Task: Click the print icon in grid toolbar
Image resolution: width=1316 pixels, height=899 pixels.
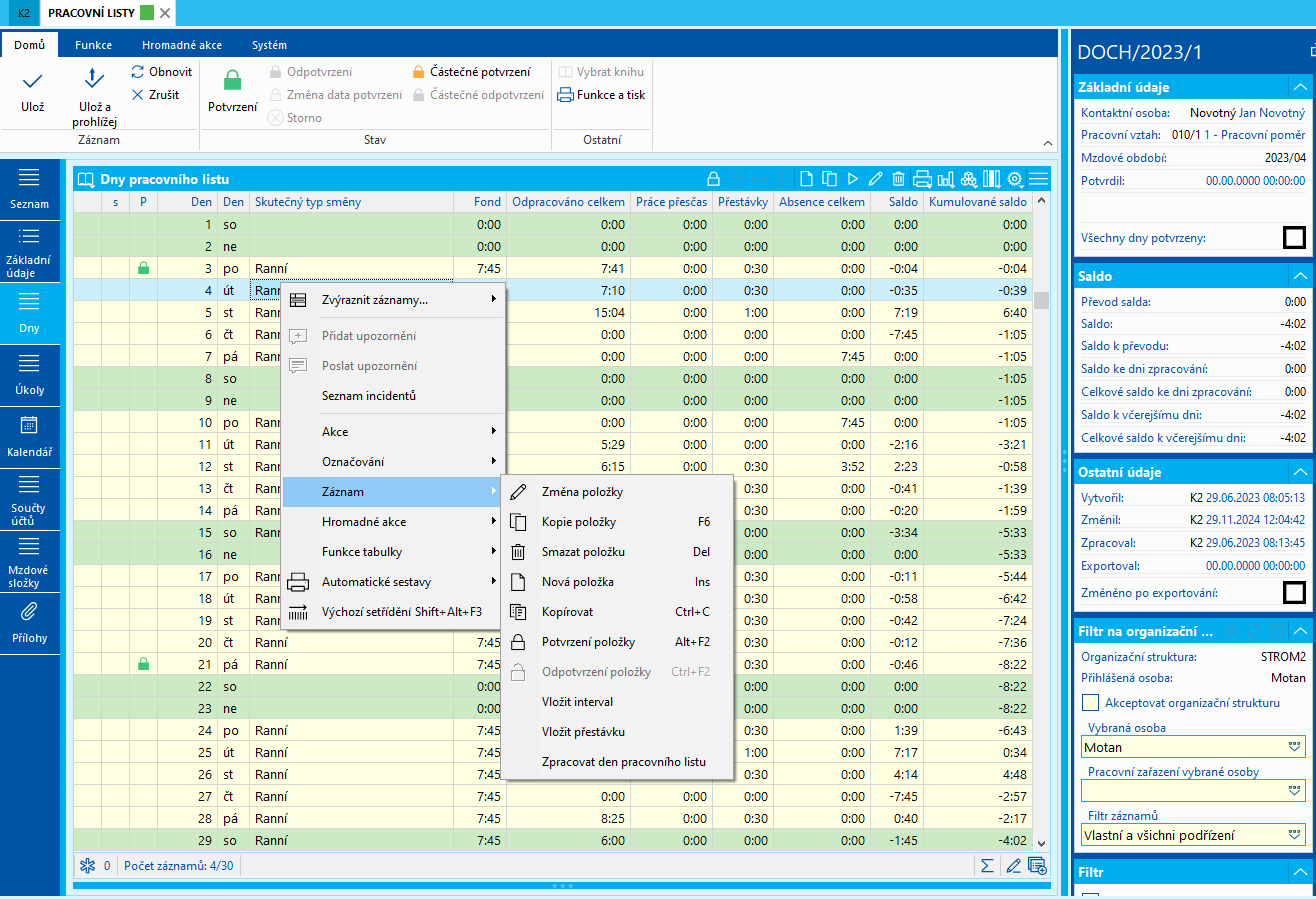Action: click(x=922, y=179)
